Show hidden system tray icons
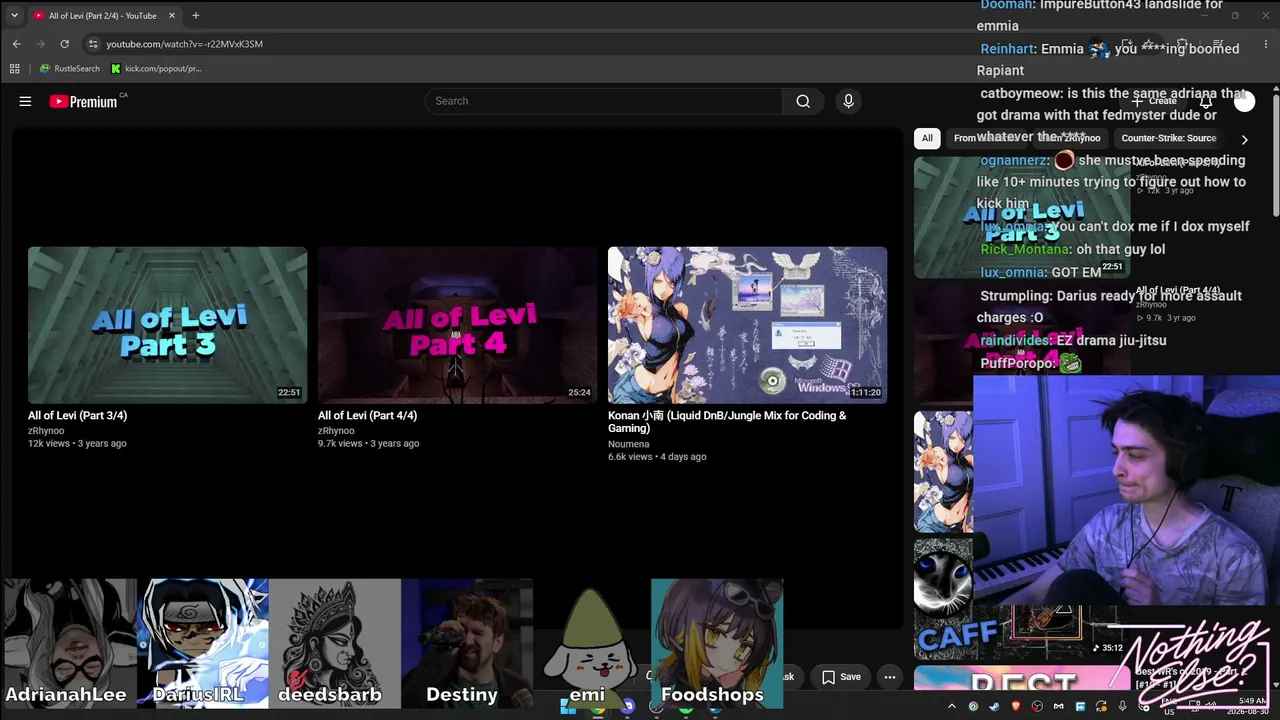 (952, 707)
